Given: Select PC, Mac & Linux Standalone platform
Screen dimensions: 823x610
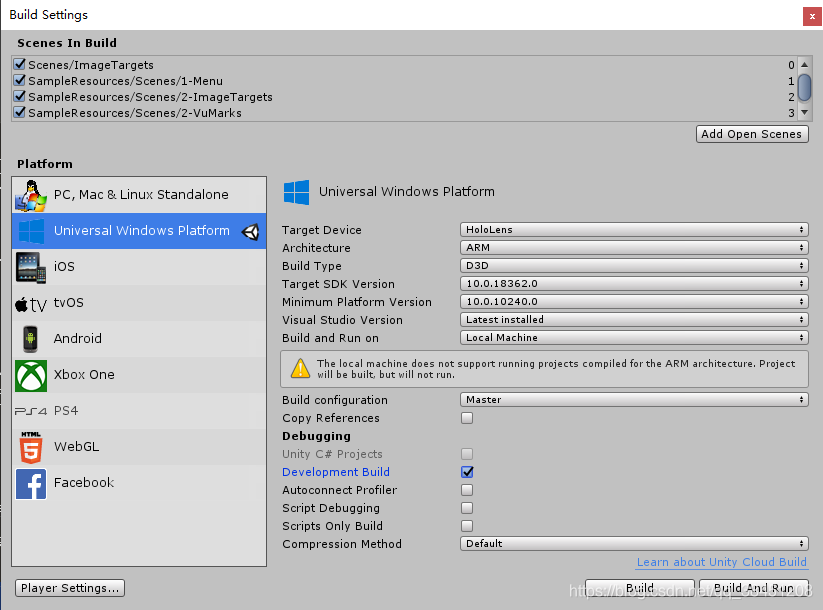Looking at the screenshot, I should click(x=139, y=195).
